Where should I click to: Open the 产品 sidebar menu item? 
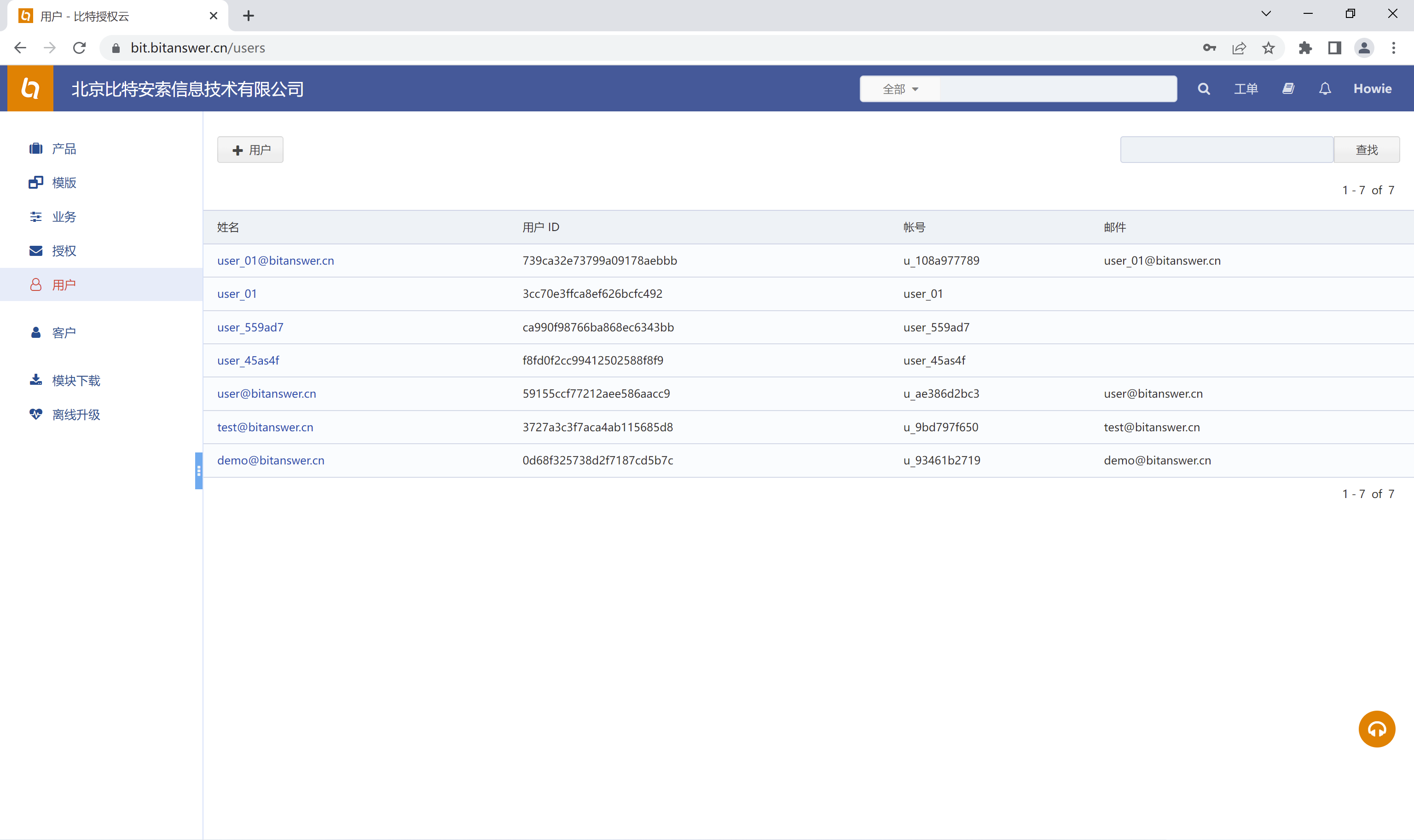pyautogui.click(x=64, y=149)
